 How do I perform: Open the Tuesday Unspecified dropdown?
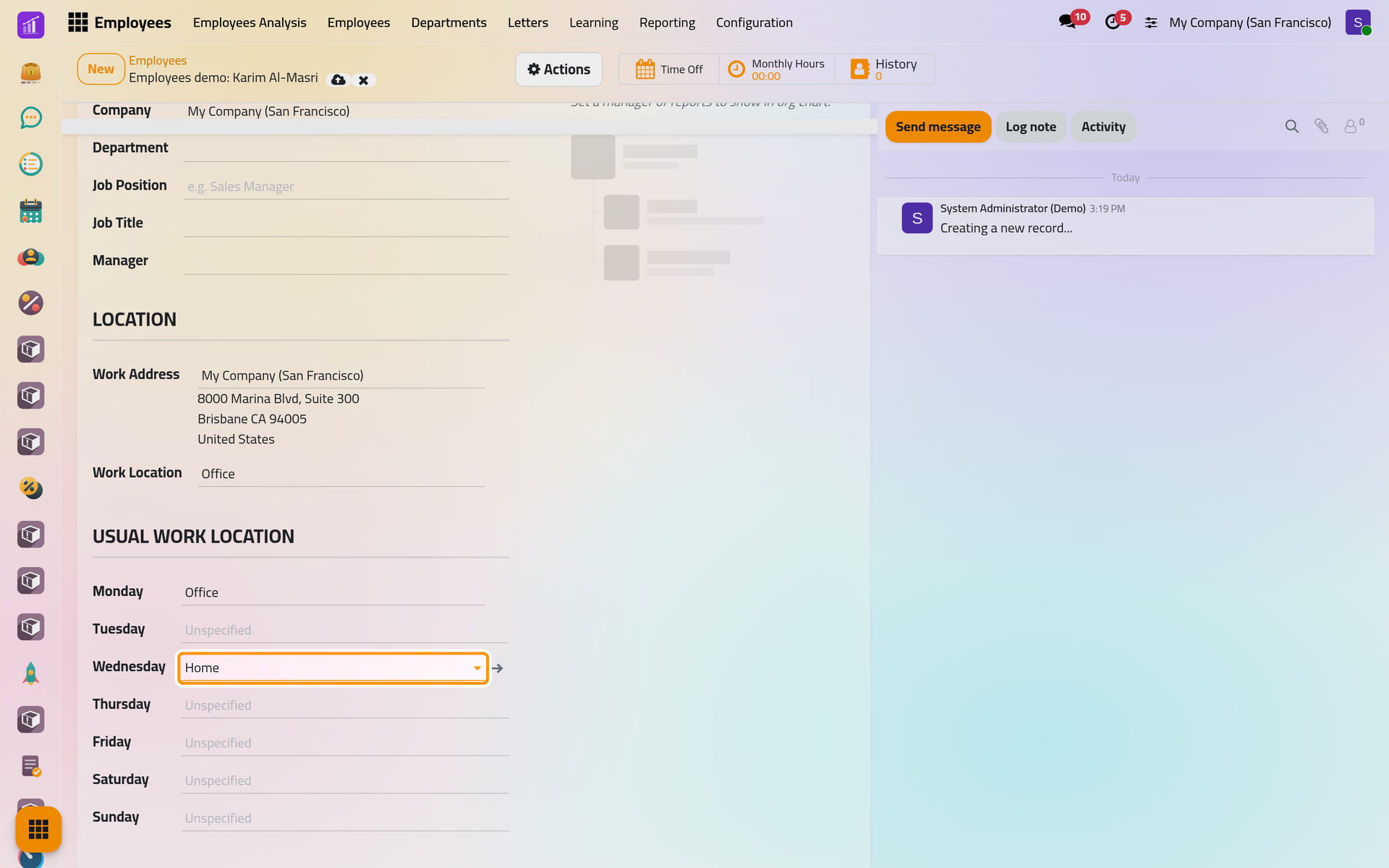pos(345,630)
